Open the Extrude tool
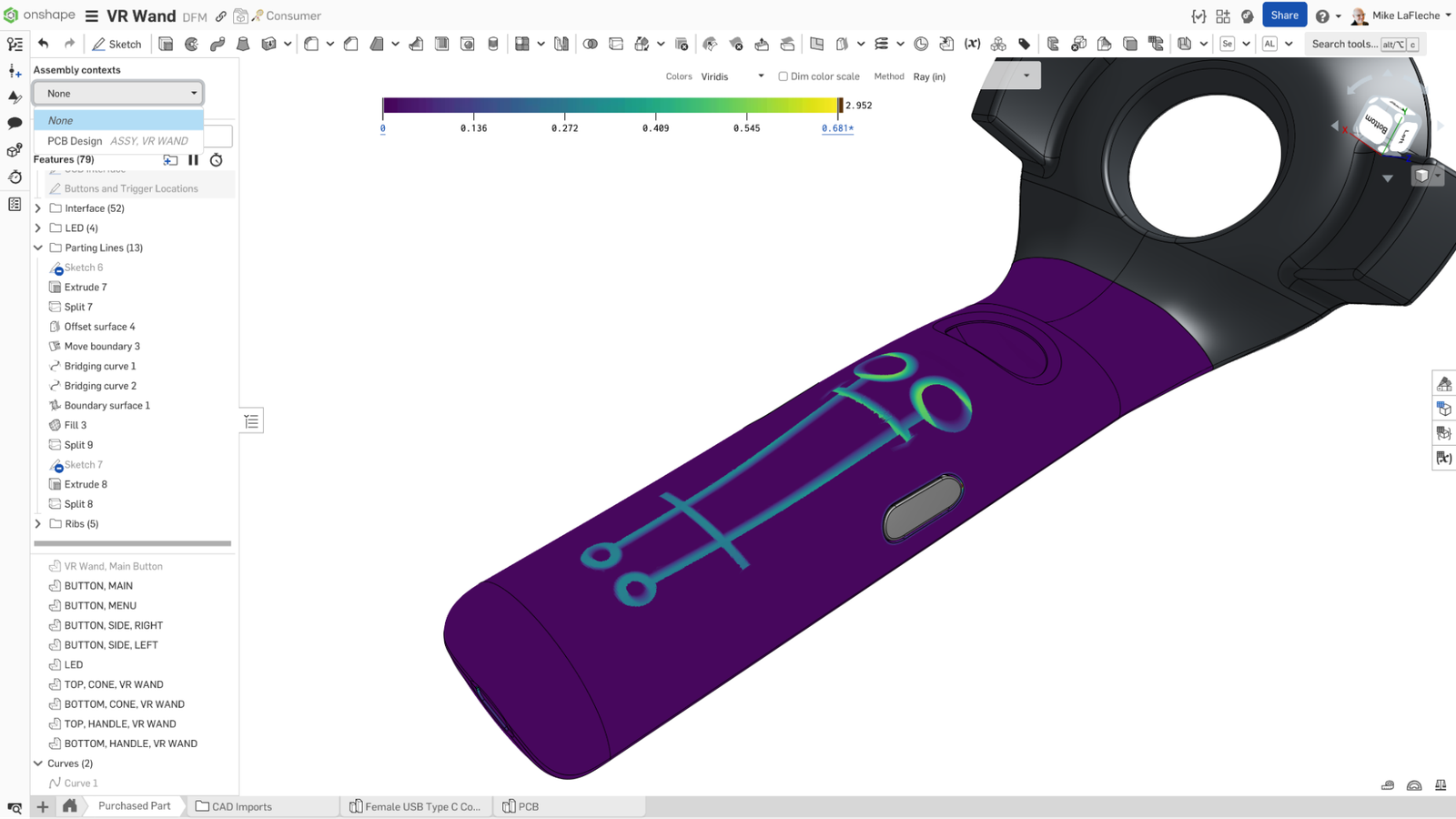 pos(165,44)
